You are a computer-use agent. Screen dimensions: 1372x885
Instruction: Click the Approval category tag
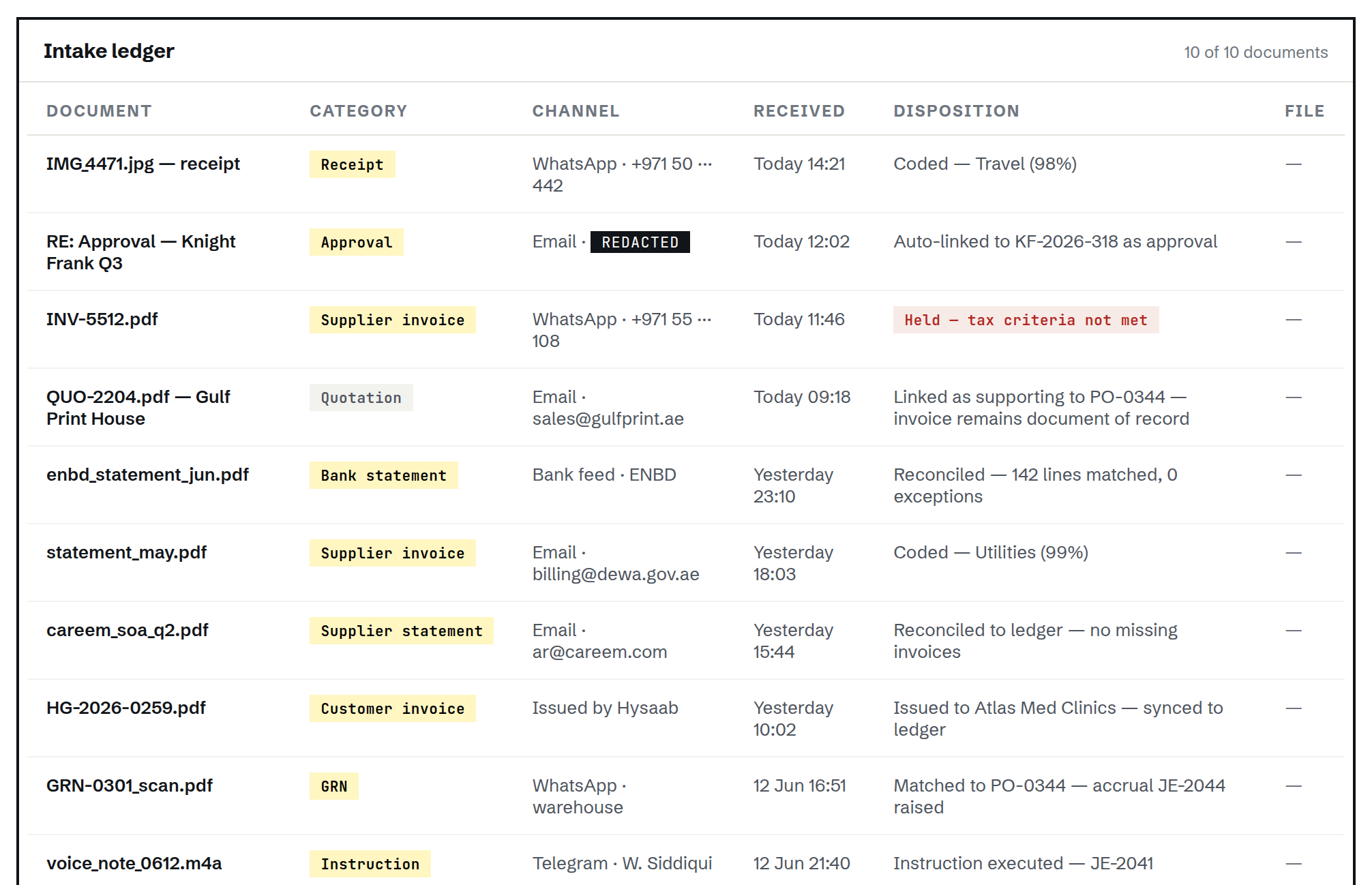coord(356,242)
